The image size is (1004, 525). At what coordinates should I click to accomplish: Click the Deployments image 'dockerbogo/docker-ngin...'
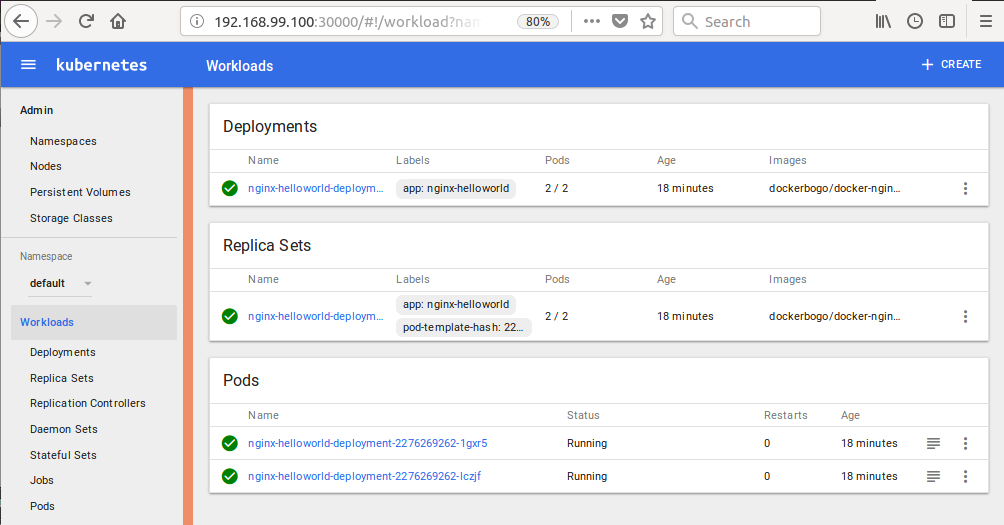(x=834, y=188)
